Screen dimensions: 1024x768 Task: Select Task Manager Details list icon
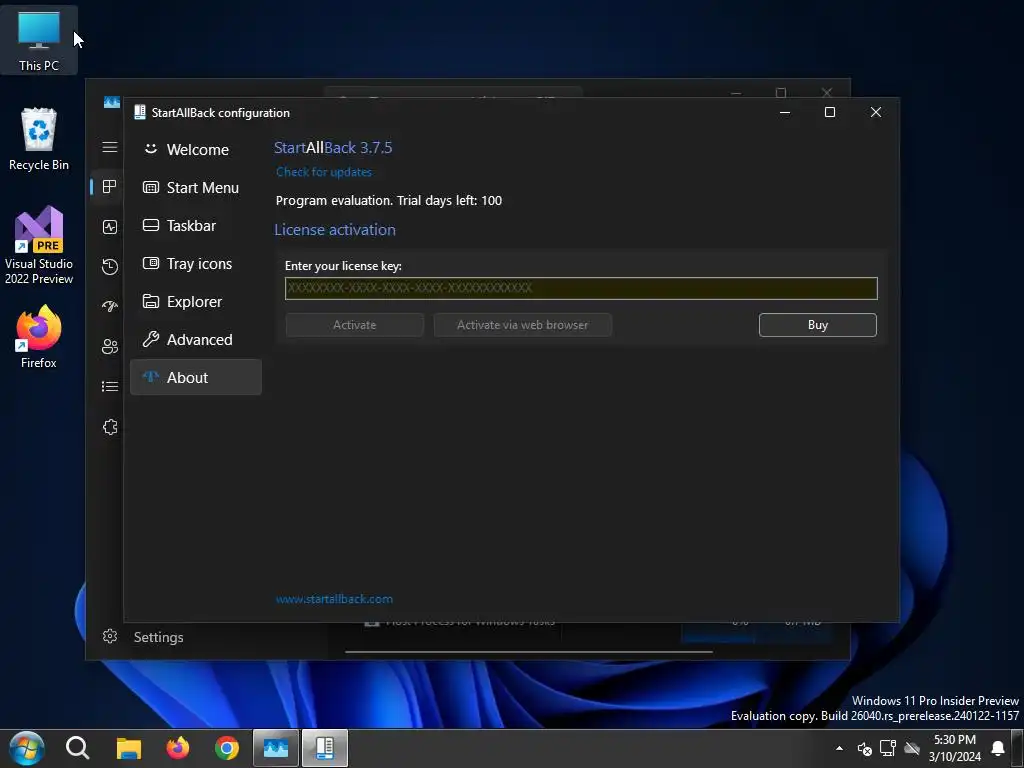110,387
